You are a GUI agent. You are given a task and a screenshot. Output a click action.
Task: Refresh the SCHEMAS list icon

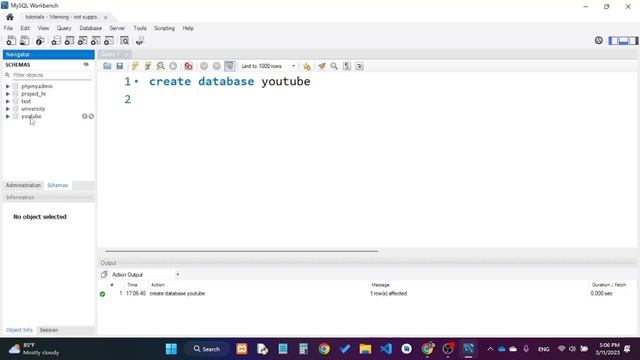[x=86, y=64]
